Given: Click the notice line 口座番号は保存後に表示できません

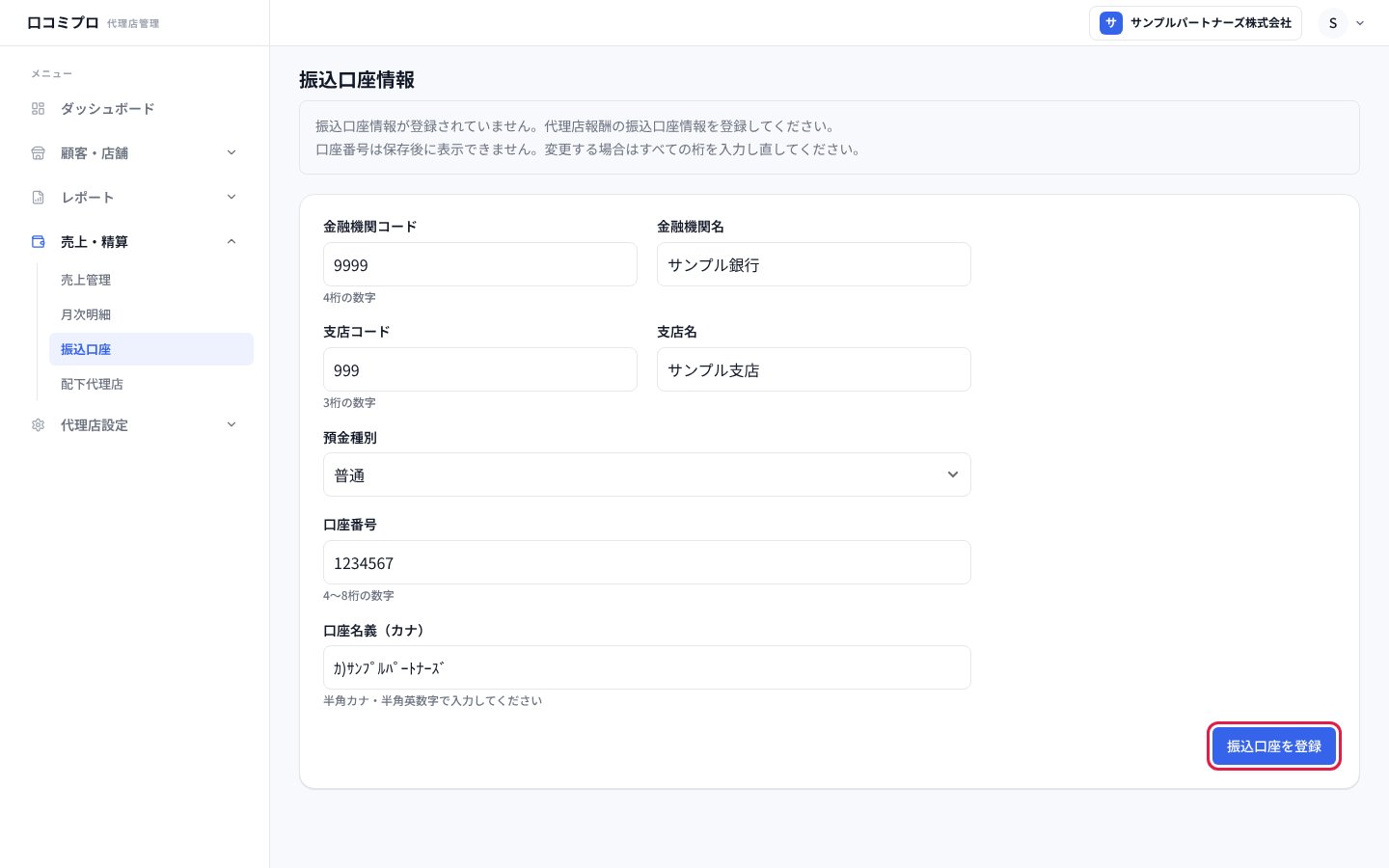Looking at the screenshot, I should coord(589,149).
